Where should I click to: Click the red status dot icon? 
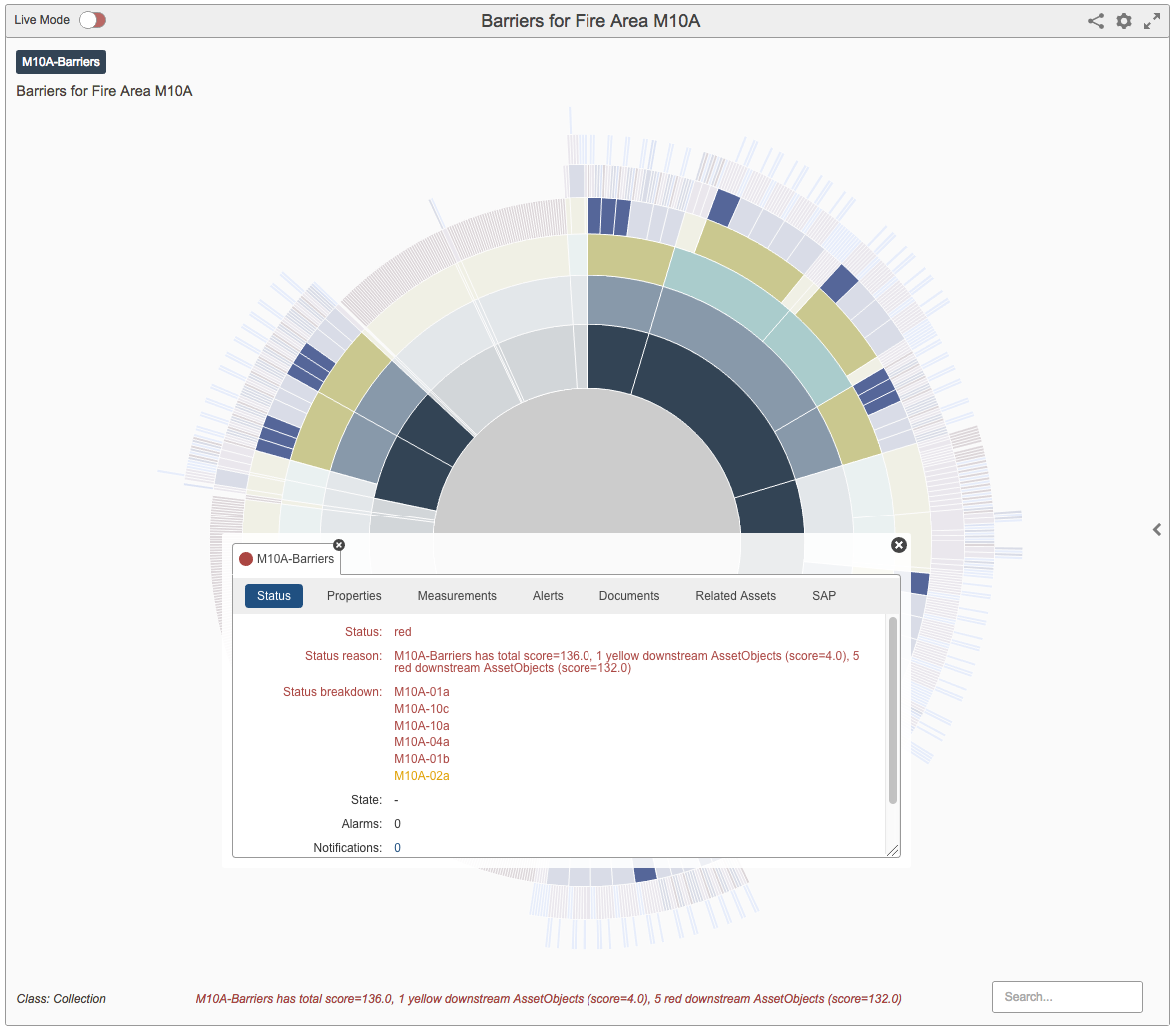click(x=245, y=559)
